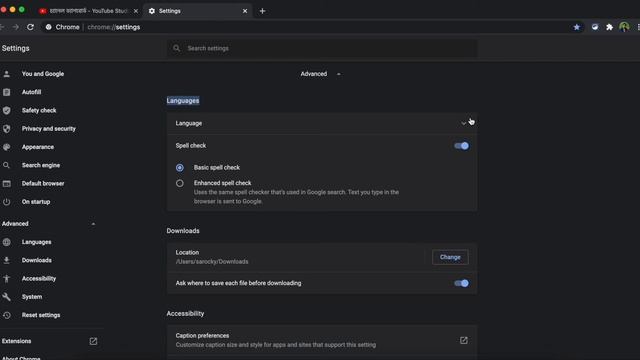
Task: Open Caption preferences external link icon
Action: click(464, 340)
